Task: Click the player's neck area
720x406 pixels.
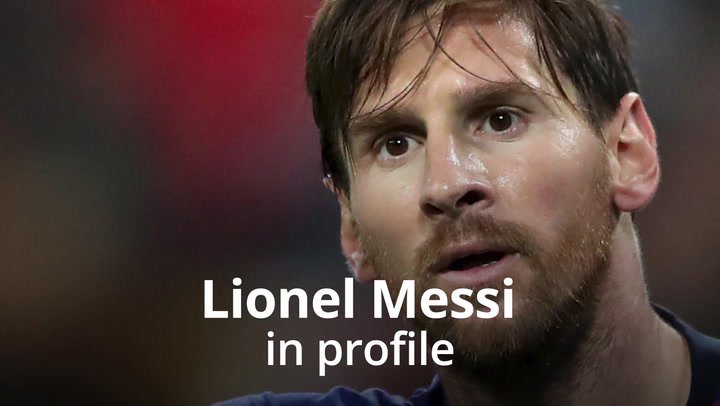Action: click(x=643, y=321)
